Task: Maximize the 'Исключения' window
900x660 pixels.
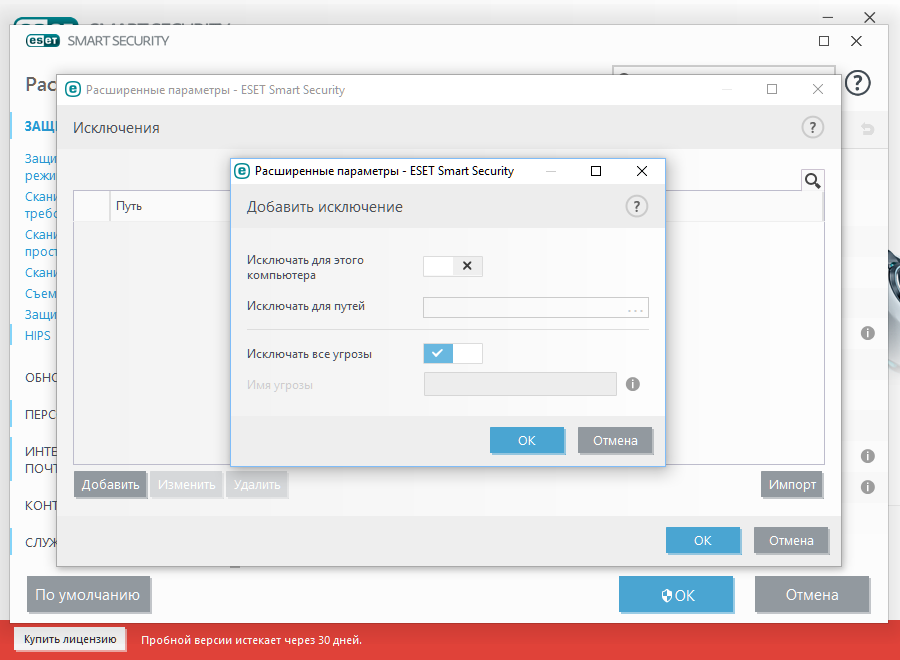Action: pos(772,89)
